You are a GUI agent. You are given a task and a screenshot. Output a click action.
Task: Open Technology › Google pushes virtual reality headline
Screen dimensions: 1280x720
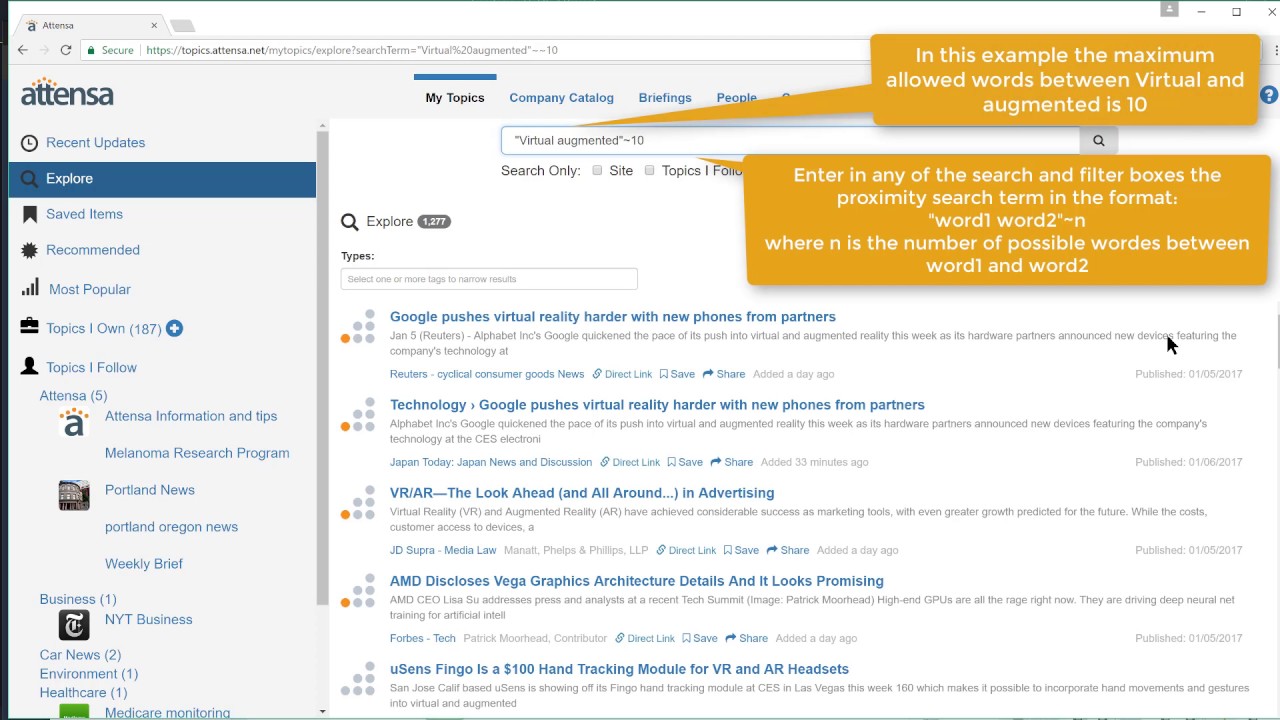tap(657, 405)
